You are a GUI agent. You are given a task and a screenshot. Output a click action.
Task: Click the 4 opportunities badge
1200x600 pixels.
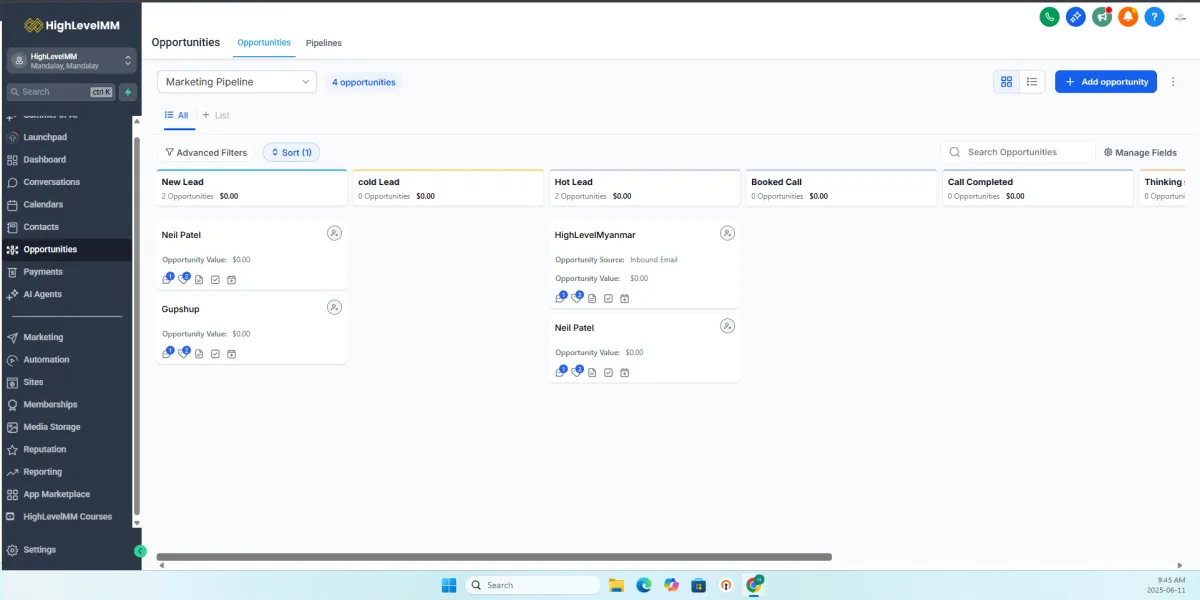[363, 82]
